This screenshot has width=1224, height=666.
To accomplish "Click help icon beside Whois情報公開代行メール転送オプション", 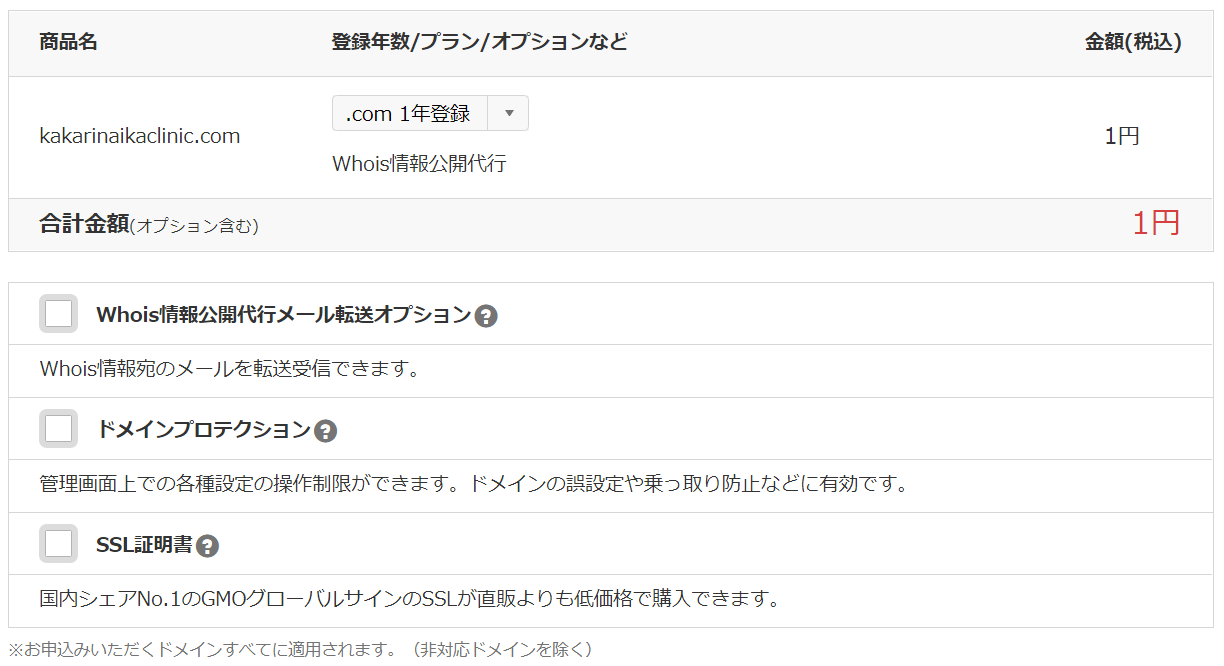I will pyautogui.click(x=486, y=316).
